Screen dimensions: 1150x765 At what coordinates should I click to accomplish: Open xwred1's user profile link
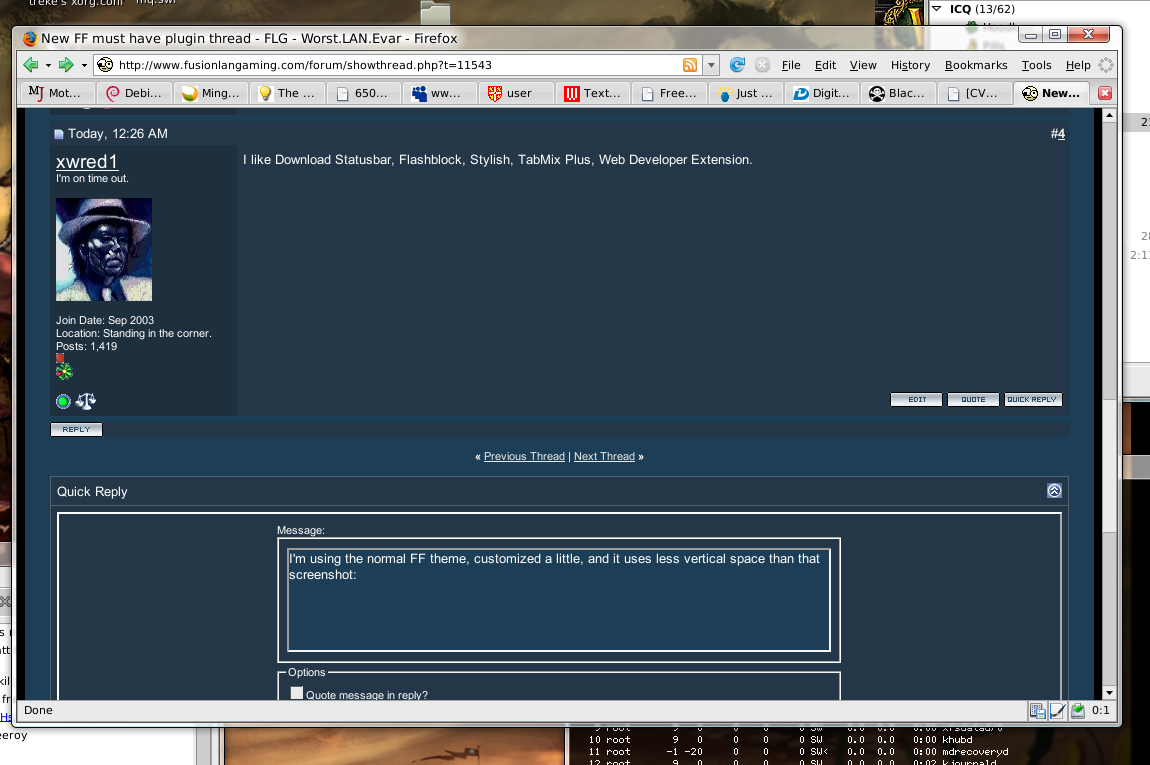[87, 161]
